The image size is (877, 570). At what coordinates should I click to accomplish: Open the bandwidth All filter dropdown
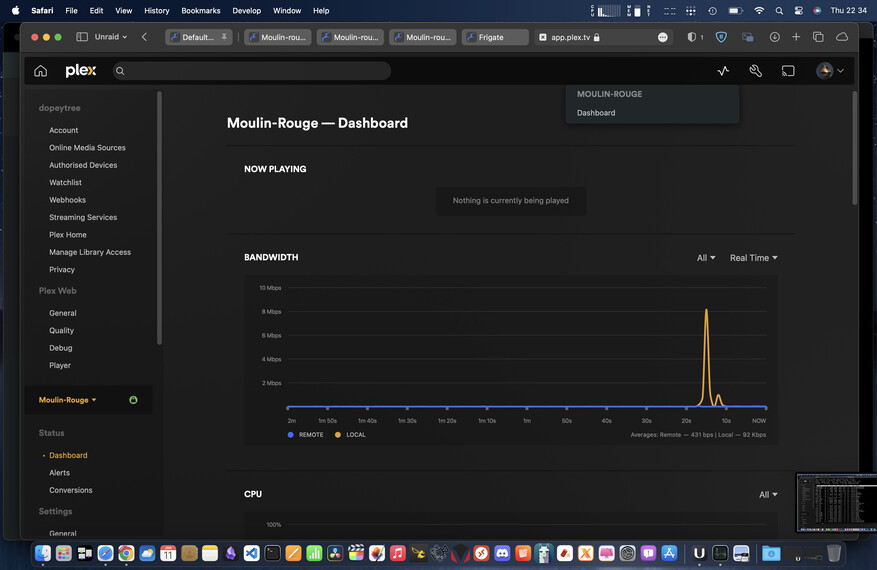coord(706,258)
